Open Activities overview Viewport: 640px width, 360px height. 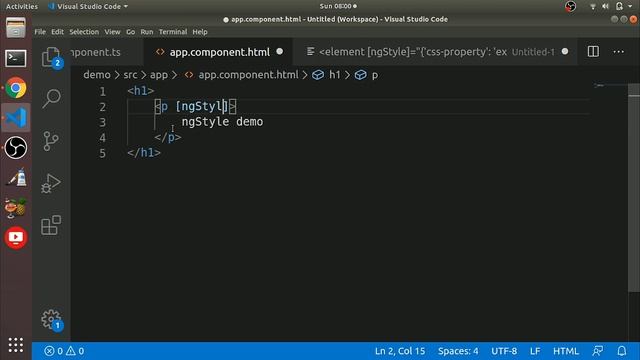(x=22, y=7)
